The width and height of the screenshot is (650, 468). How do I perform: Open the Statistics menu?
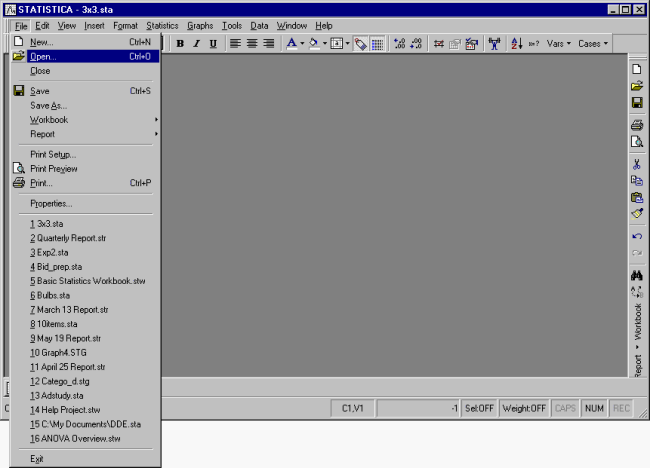[162, 26]
